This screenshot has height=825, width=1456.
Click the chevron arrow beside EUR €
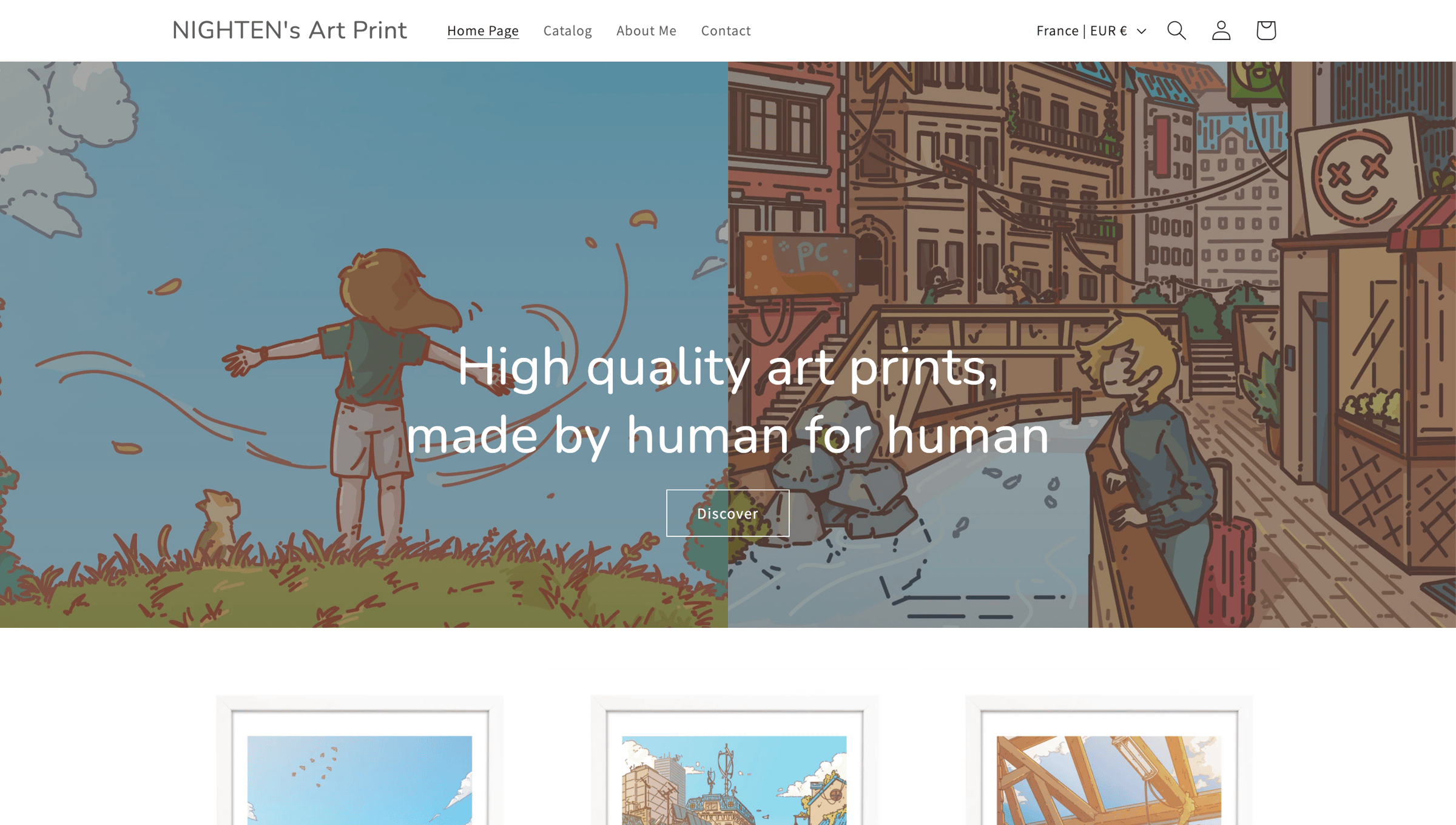[x=1141, y=31]
